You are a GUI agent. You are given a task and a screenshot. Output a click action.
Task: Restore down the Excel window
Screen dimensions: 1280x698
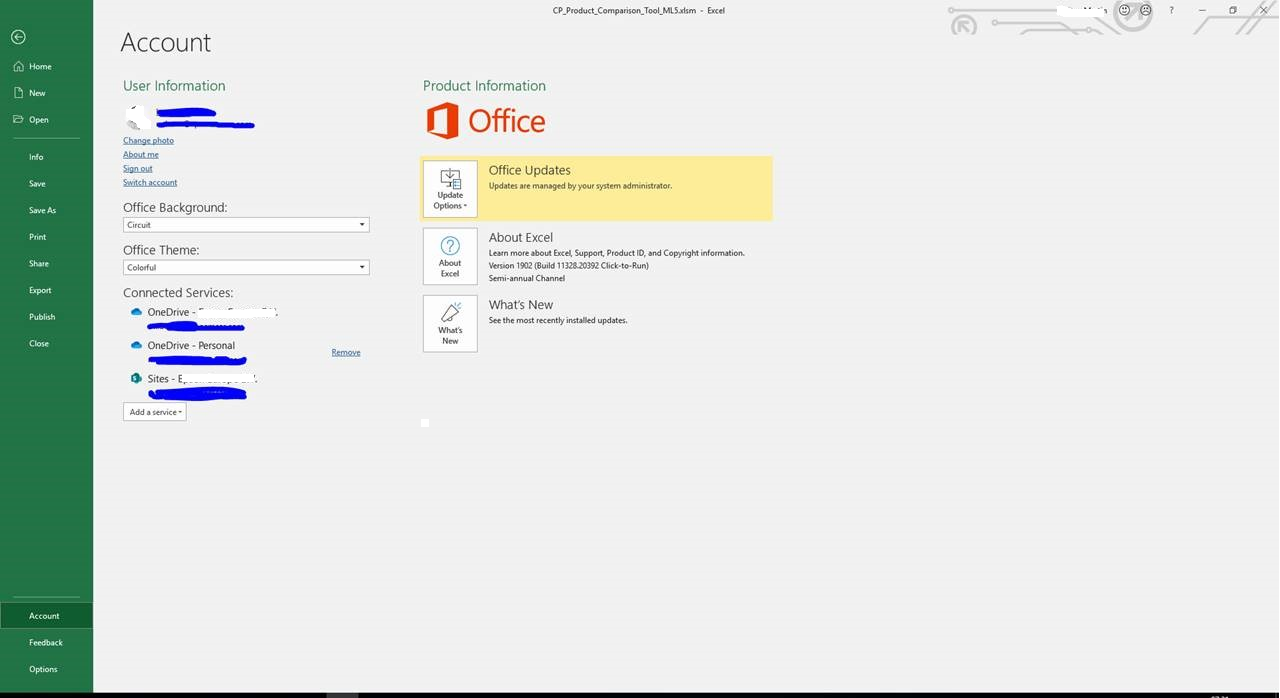click(1233, 10)
